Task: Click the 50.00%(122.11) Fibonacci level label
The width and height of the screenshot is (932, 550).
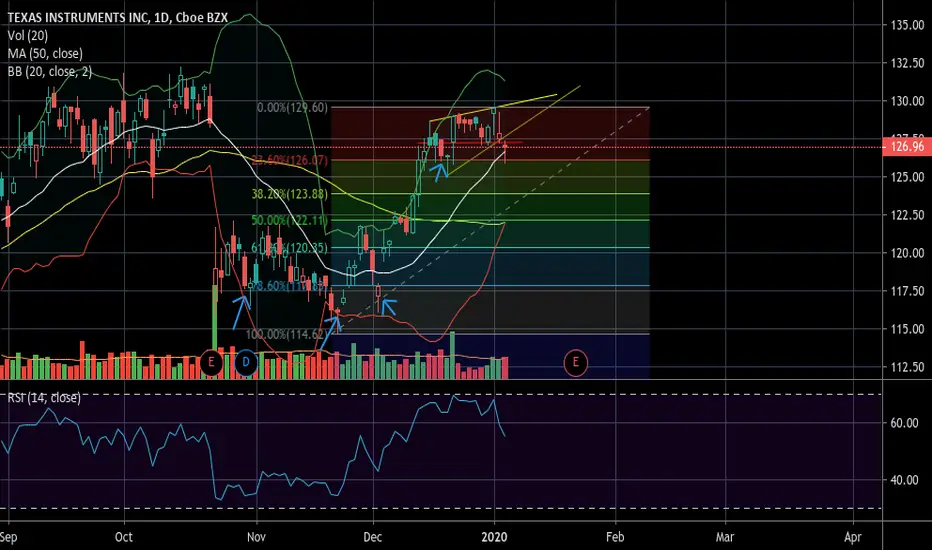Action: tap(289, 221)
